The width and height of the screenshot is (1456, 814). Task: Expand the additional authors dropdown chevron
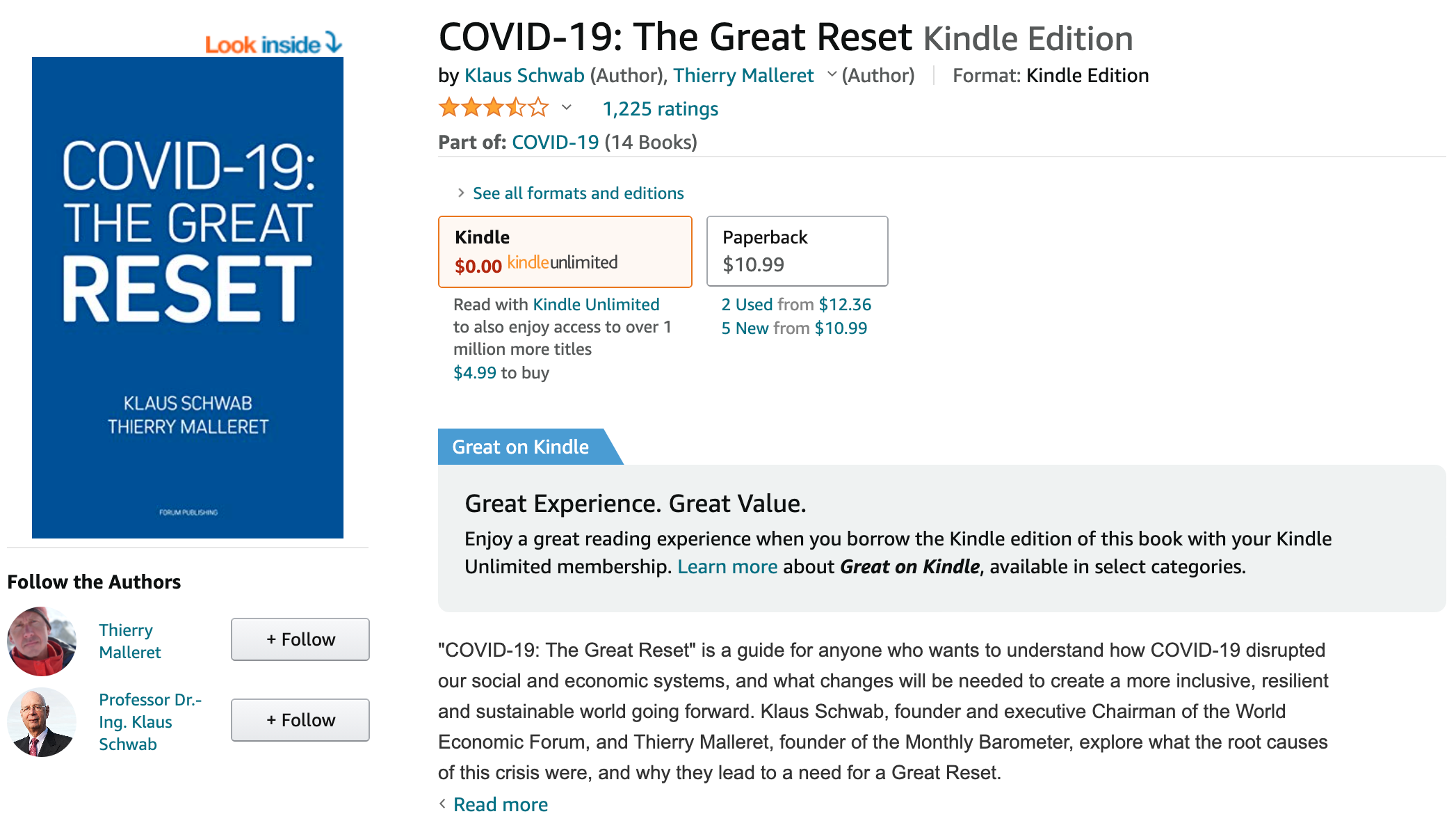(832, 74)
